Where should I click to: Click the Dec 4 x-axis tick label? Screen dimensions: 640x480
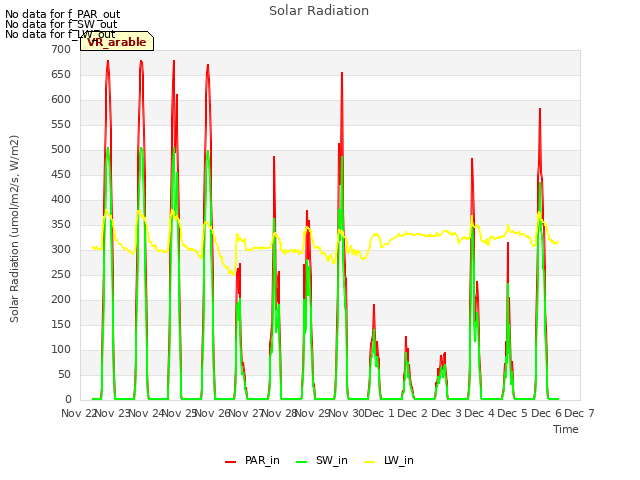[480, 413]
